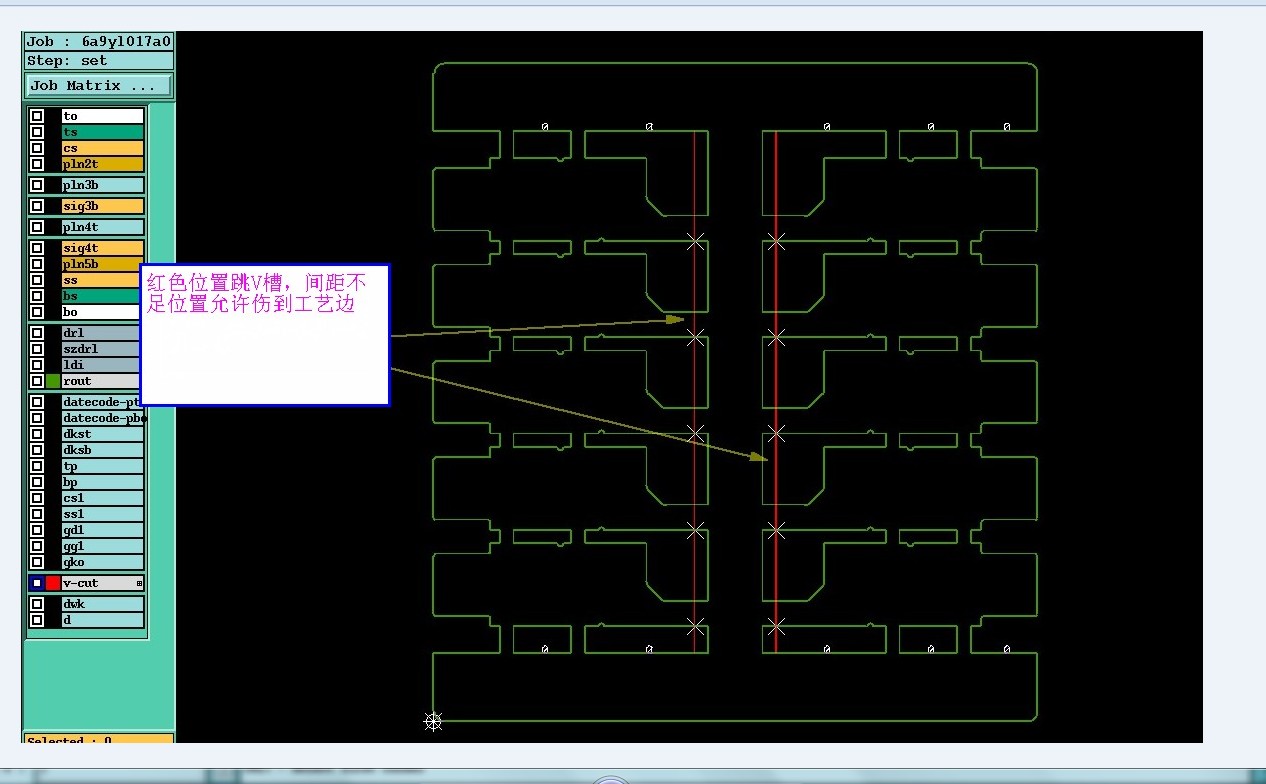
Task: Pick the dksb layer name
Action: coord(103,450)
